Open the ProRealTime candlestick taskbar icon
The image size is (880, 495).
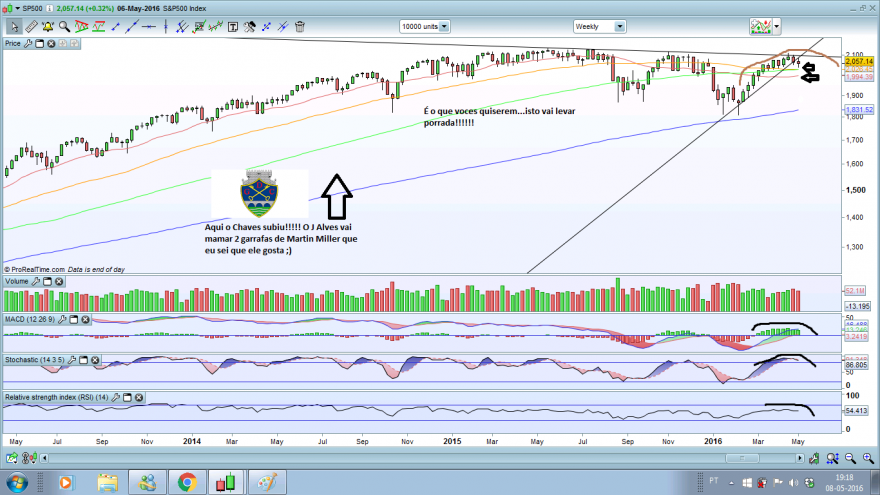coord(226,482)
